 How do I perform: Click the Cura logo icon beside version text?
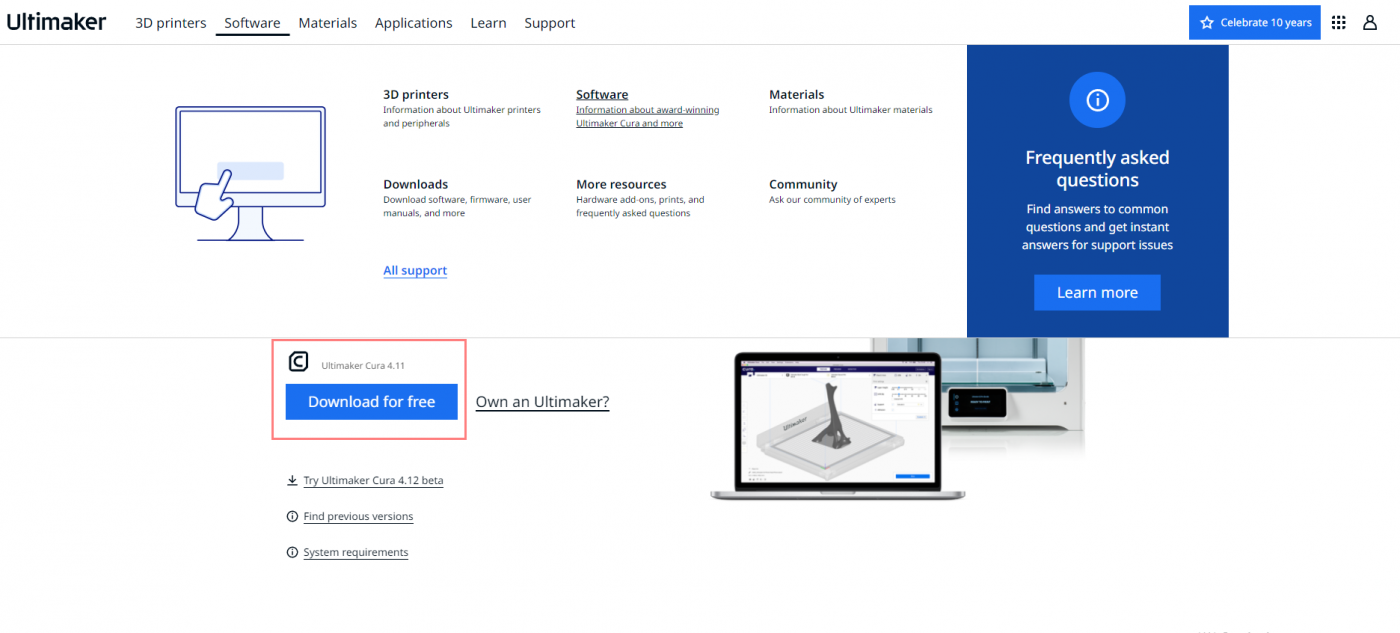pyautogui.click(x=298, y=362)
